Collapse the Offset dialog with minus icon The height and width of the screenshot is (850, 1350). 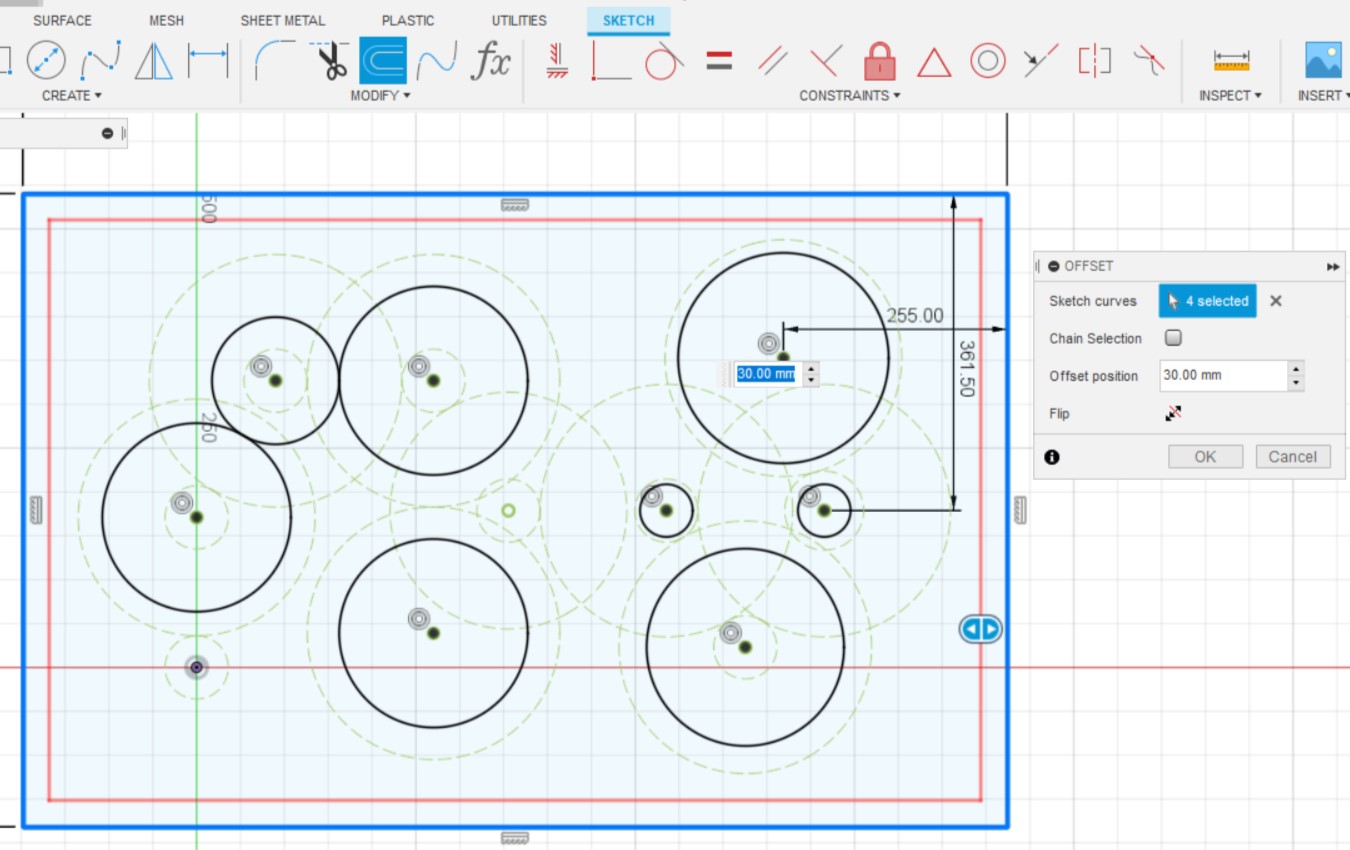point(1054,266)
